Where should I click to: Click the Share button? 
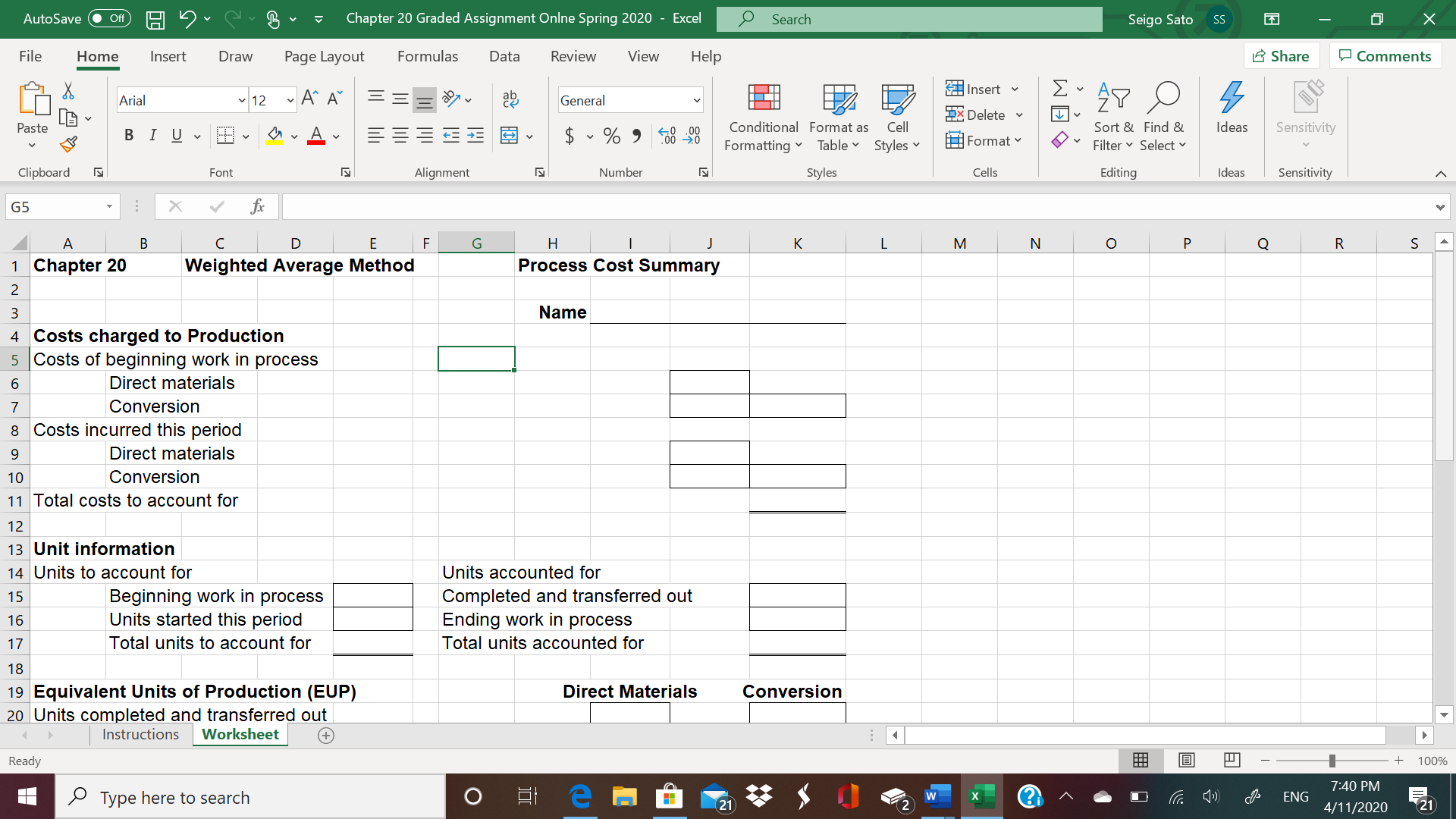[x=1281, y=55]
